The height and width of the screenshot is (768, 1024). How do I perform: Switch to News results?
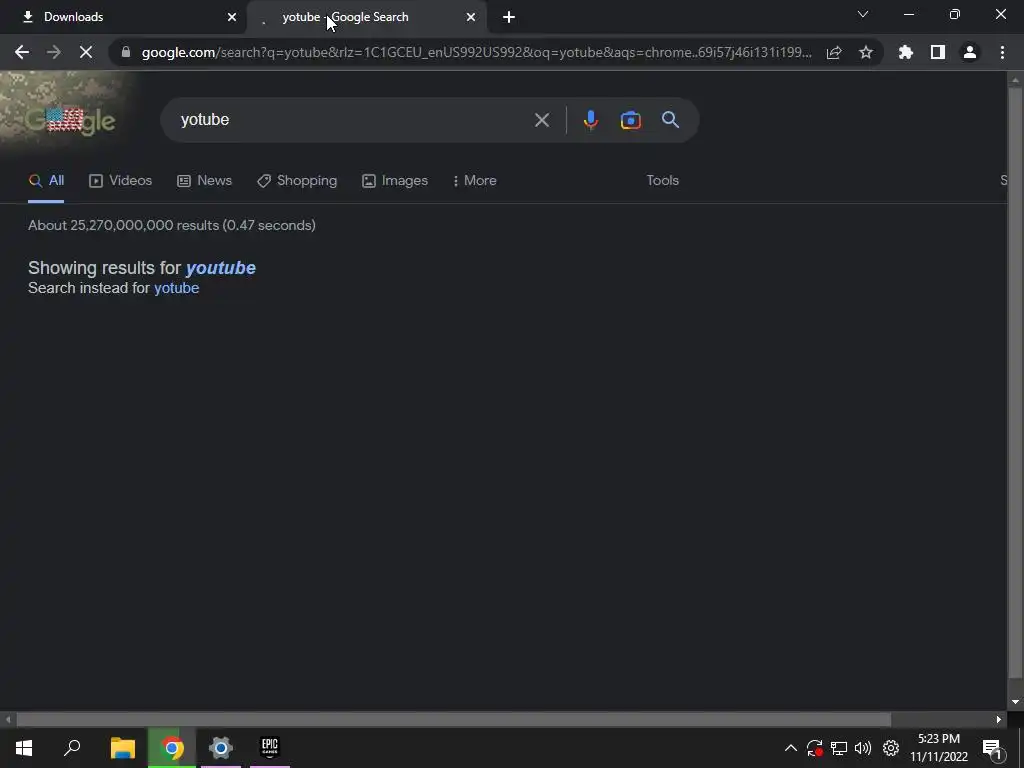[x=204, y=181]
